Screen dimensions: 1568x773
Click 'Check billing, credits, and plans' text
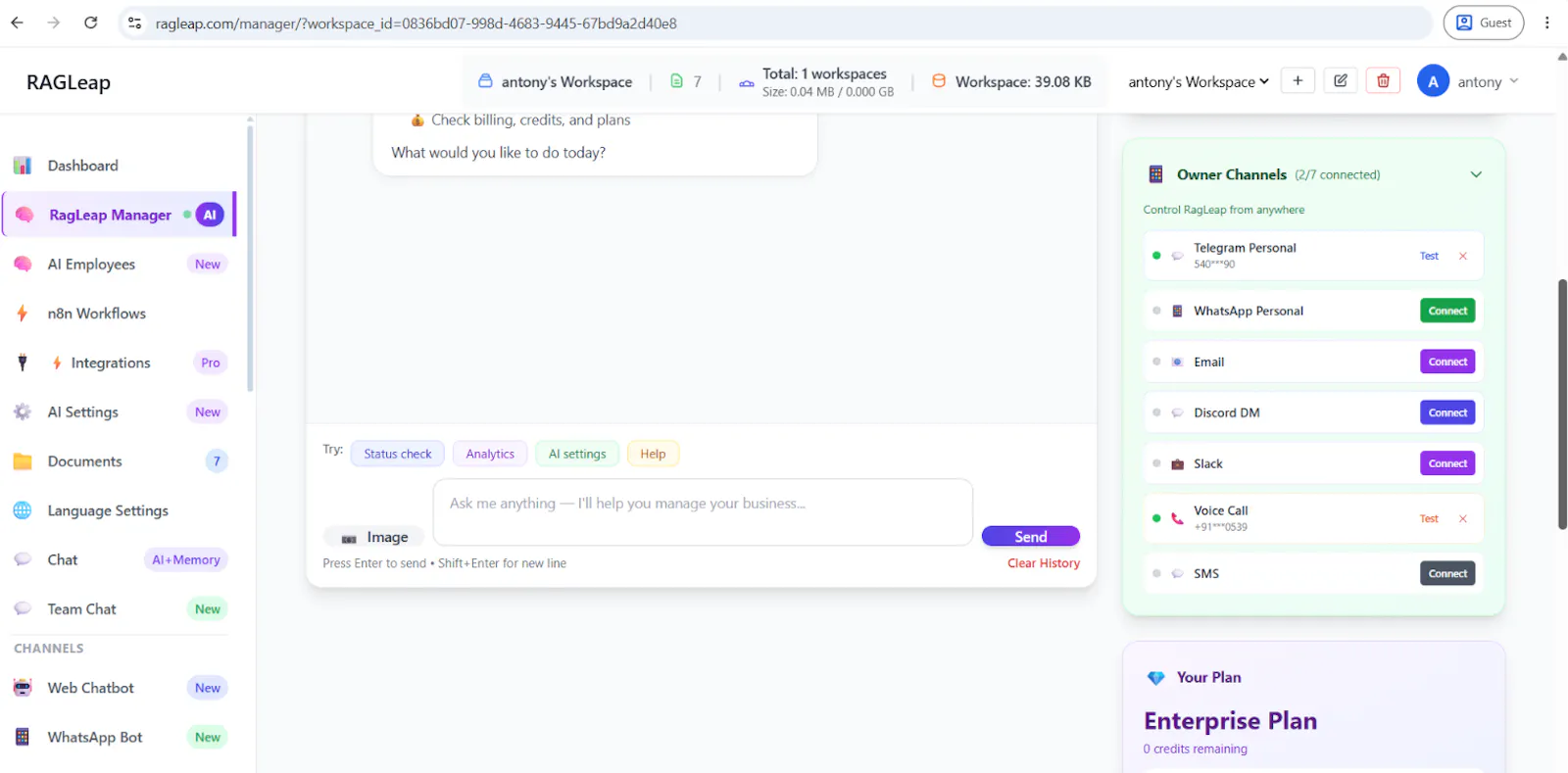[530, 120]
